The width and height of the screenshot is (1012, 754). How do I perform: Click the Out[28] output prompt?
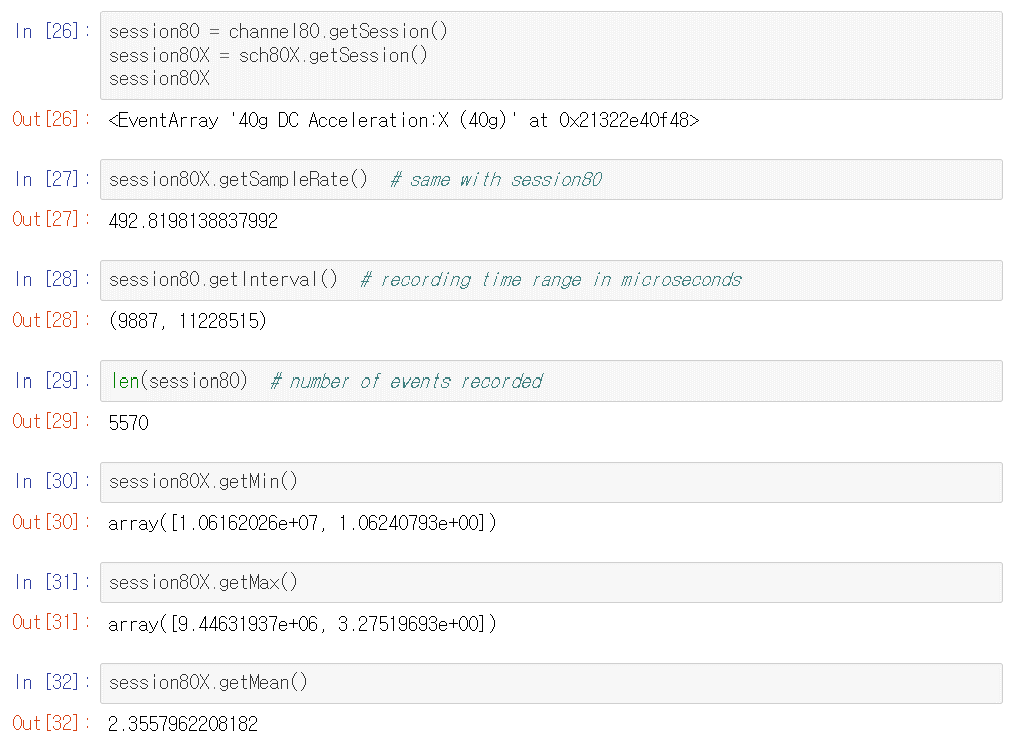click(x=46, y=321)
